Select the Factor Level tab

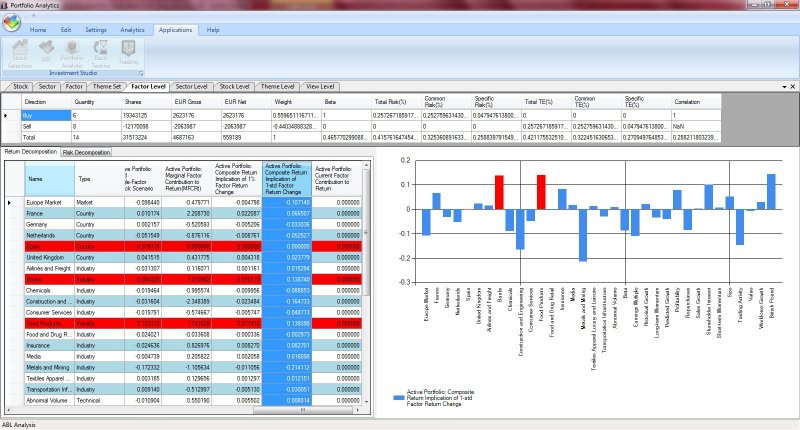148,87
